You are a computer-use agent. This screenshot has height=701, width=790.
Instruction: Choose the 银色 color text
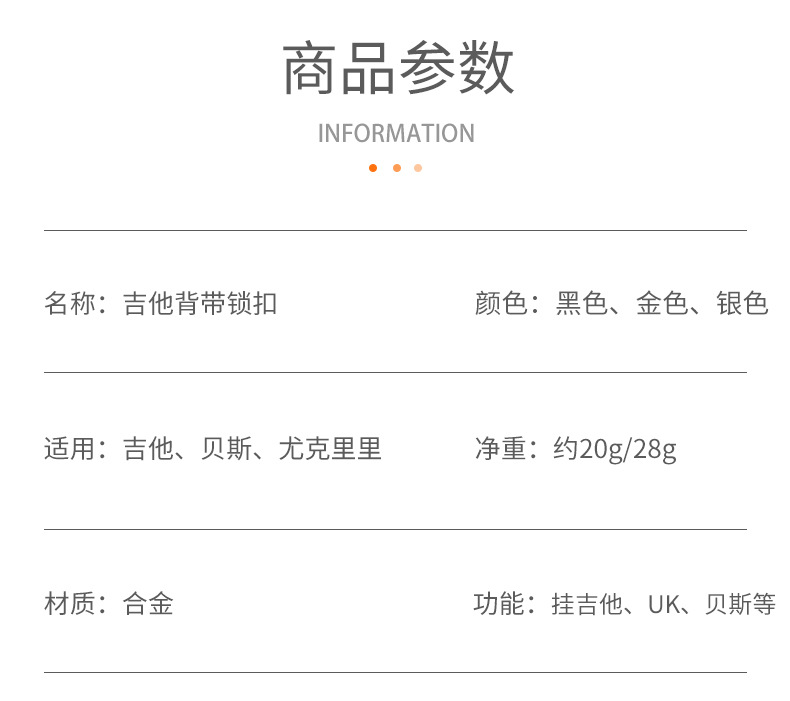tap(742, 304)
